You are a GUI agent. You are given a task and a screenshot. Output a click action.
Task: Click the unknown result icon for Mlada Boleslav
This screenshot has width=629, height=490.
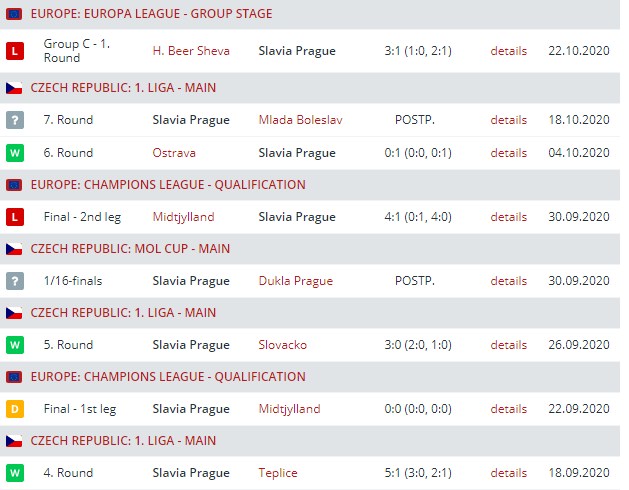pos(14,120)
